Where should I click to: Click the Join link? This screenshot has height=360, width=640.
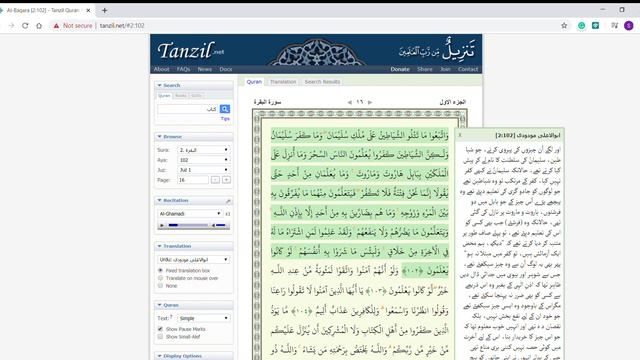point(445,69)
